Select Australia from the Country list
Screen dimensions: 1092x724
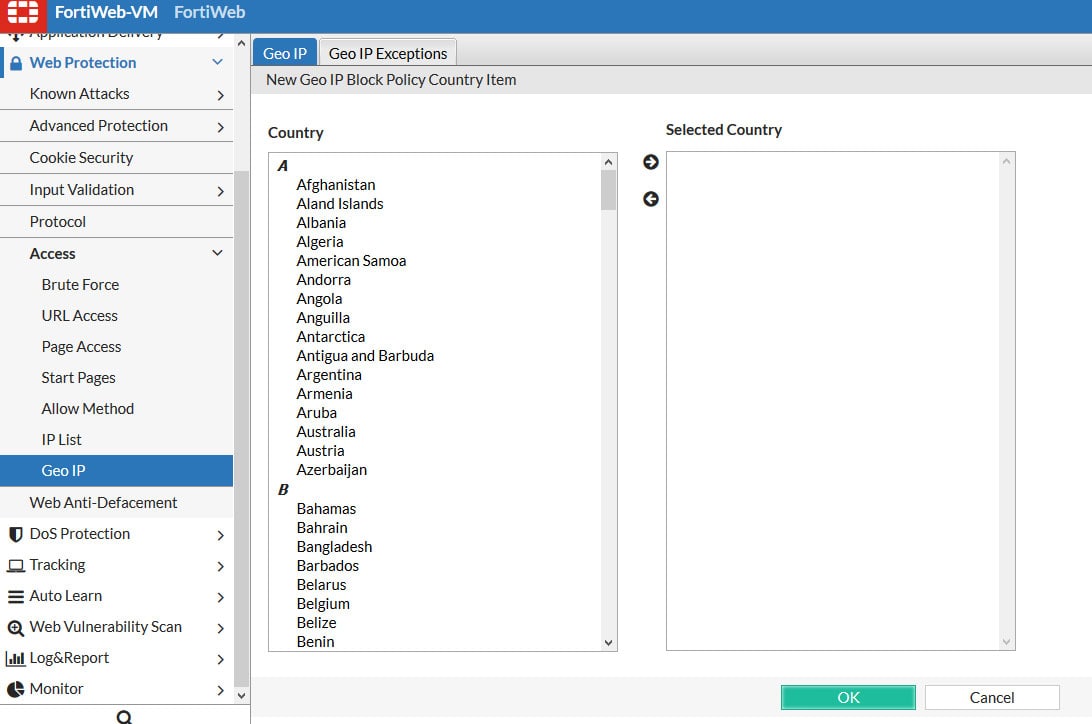326,431
